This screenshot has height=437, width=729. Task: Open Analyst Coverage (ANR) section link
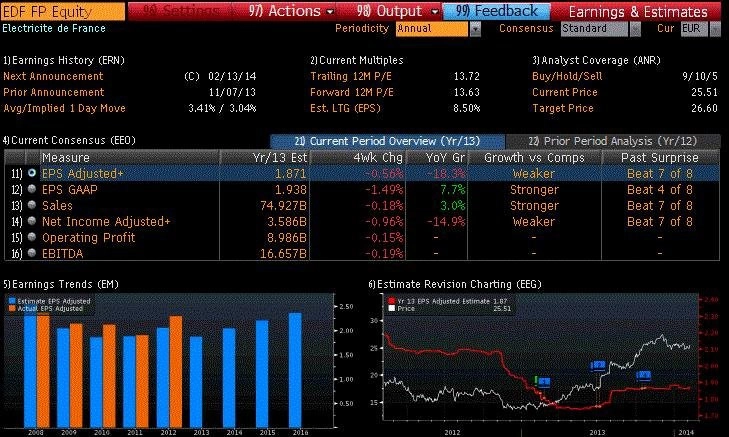[x=596, y=60]
